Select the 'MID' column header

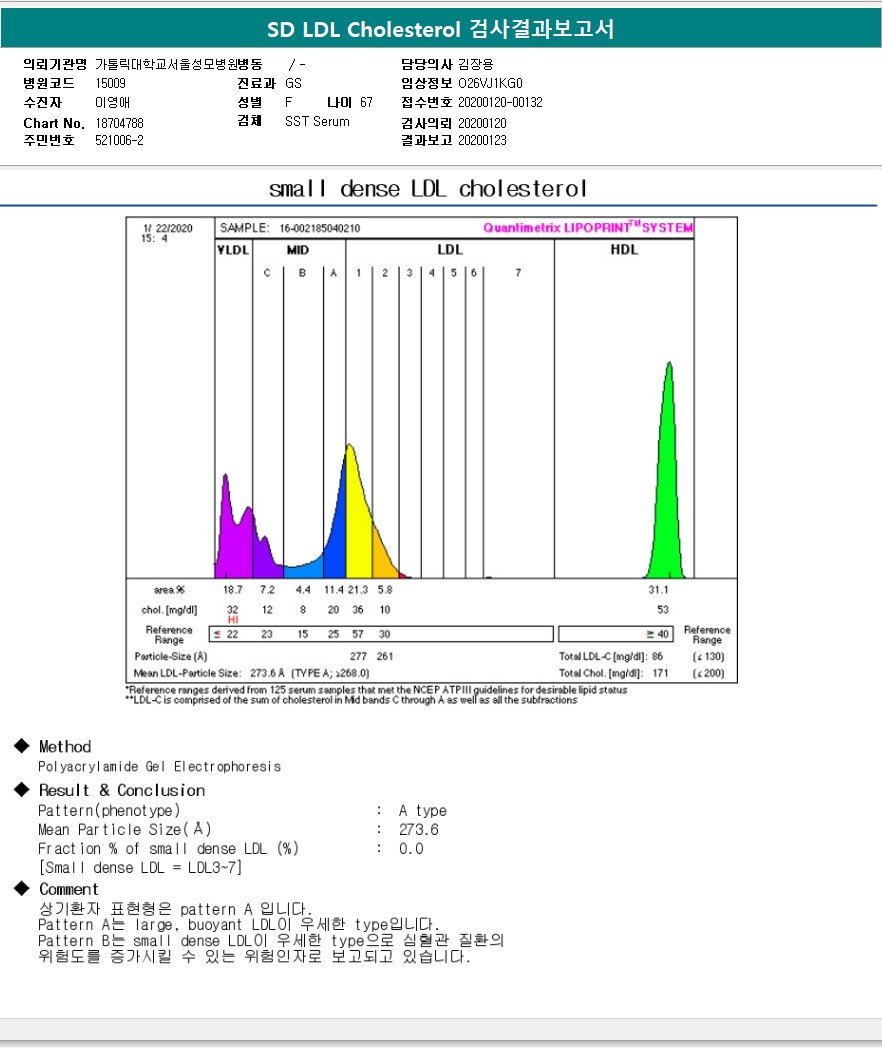[298, 250]
